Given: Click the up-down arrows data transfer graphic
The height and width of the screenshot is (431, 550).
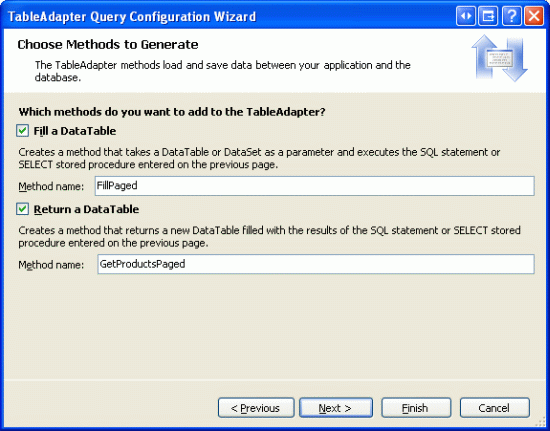Looking at the screenshot, I should [499, 58].
